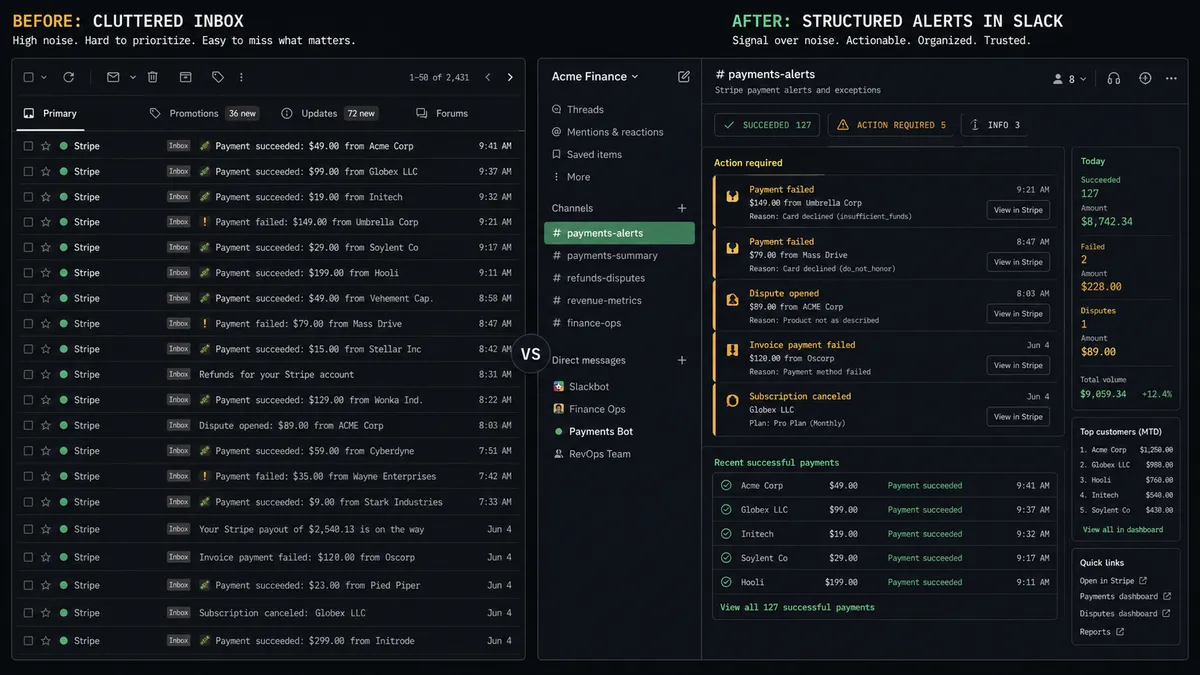
Task: Click the label tag icon in inbox toolbar
Action: point(218,77)
